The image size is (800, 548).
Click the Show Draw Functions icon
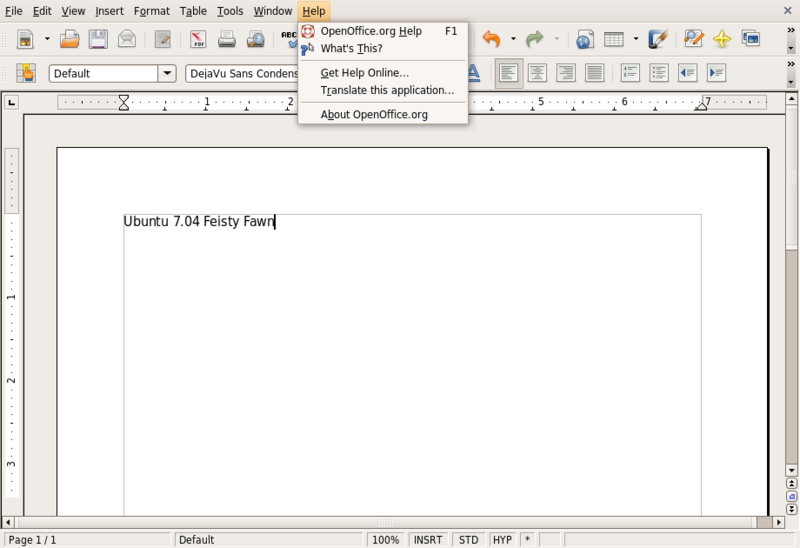click(658, 39)
